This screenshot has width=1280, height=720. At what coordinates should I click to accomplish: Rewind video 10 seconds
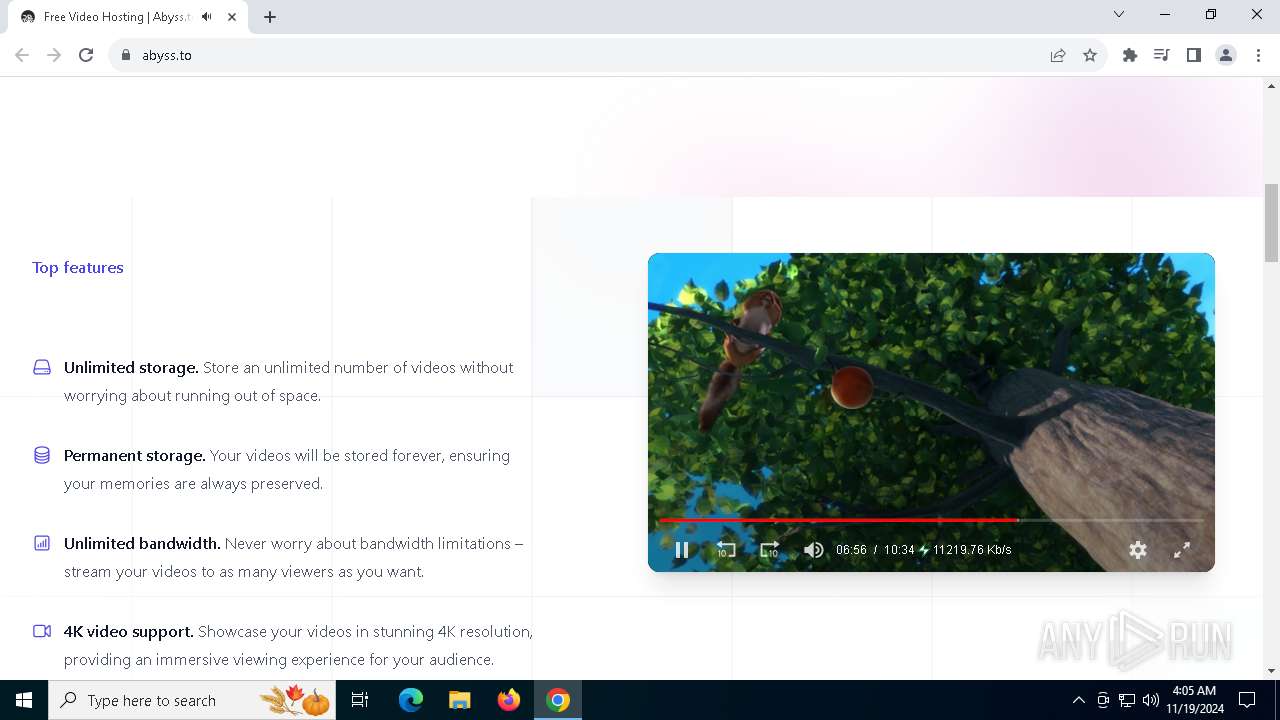tap(726, 550)
